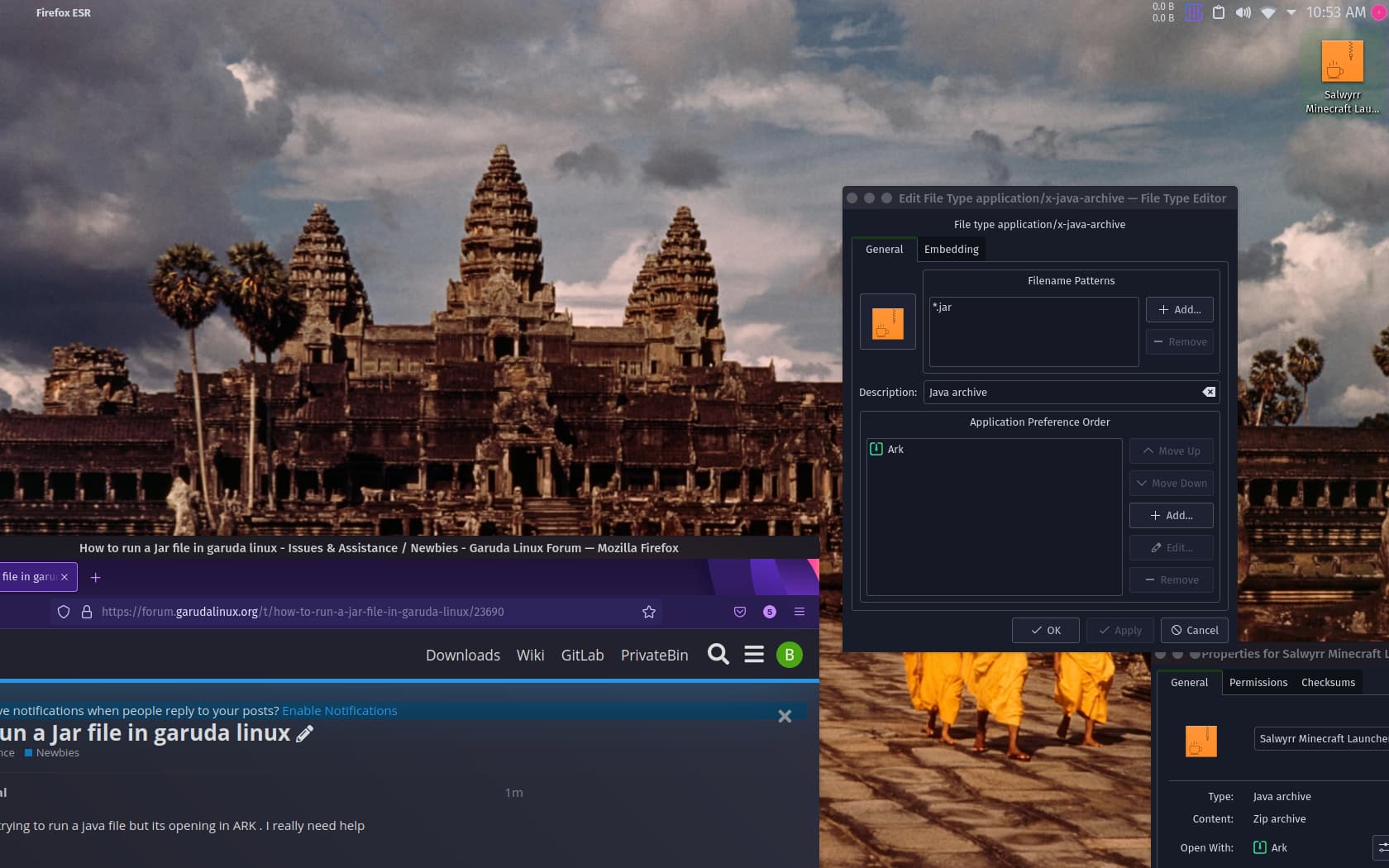This screenshot has height=868, width=1389.
Task: Open the forum hamburger menu
Action: pos(754,655)
